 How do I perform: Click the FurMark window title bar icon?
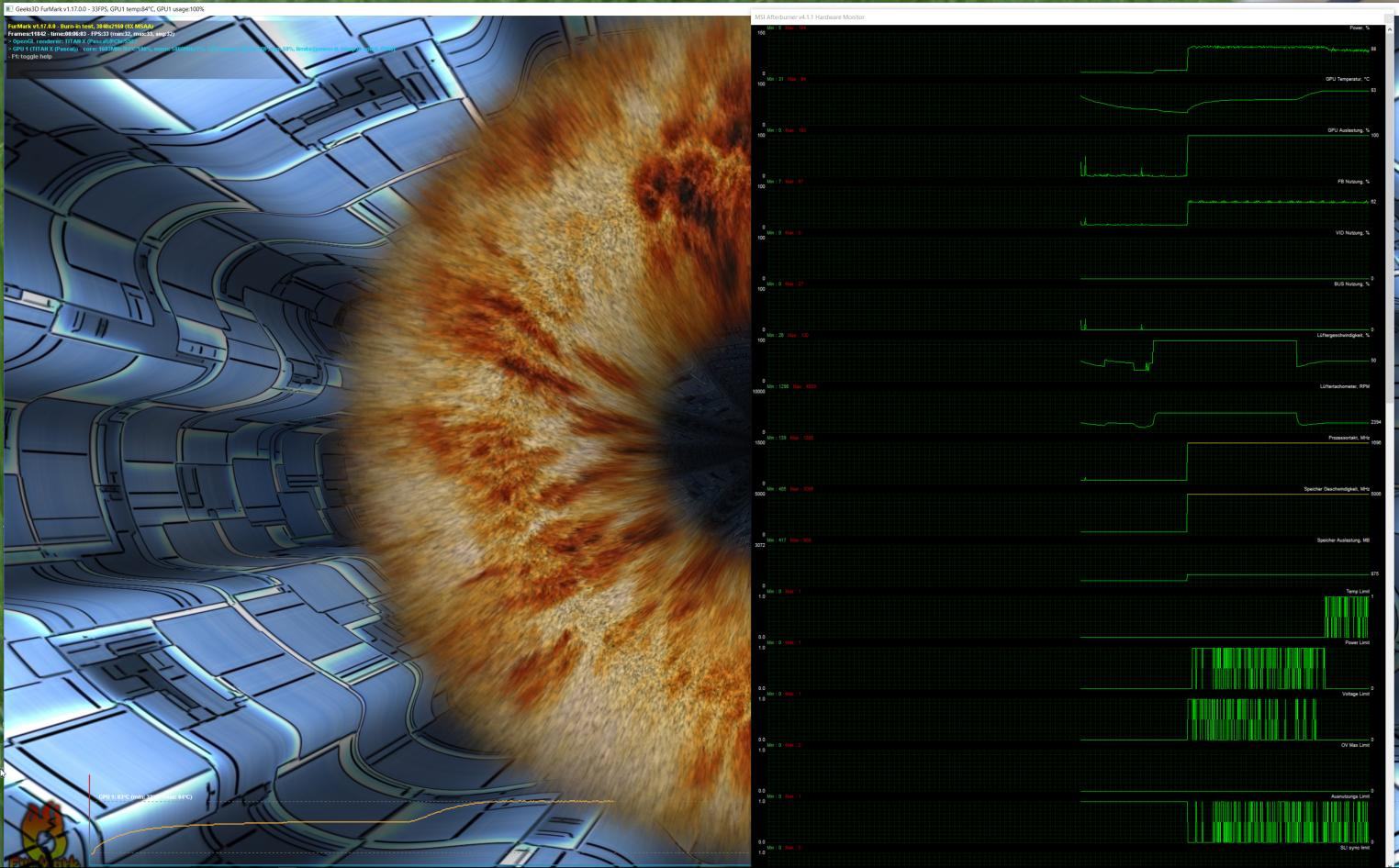(9, 8)
